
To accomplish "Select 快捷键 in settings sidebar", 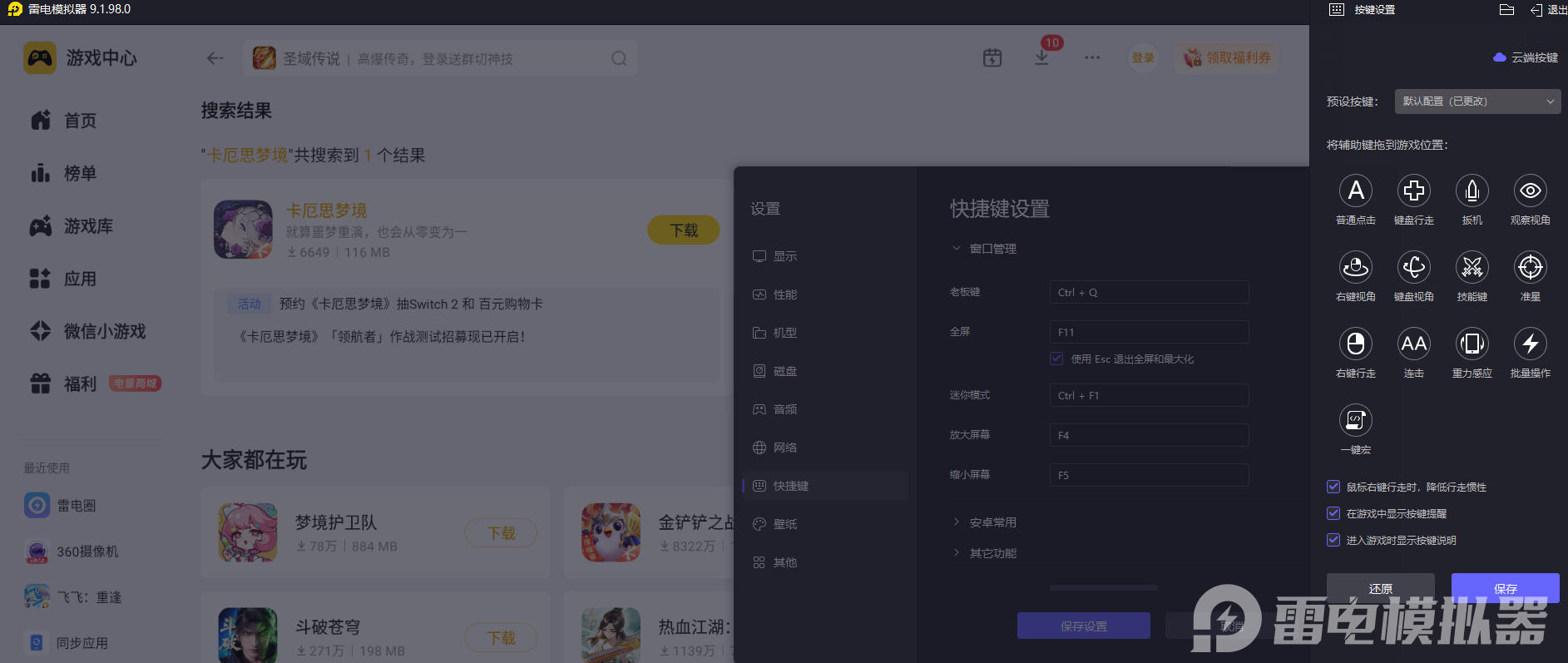I will [824, 486].
